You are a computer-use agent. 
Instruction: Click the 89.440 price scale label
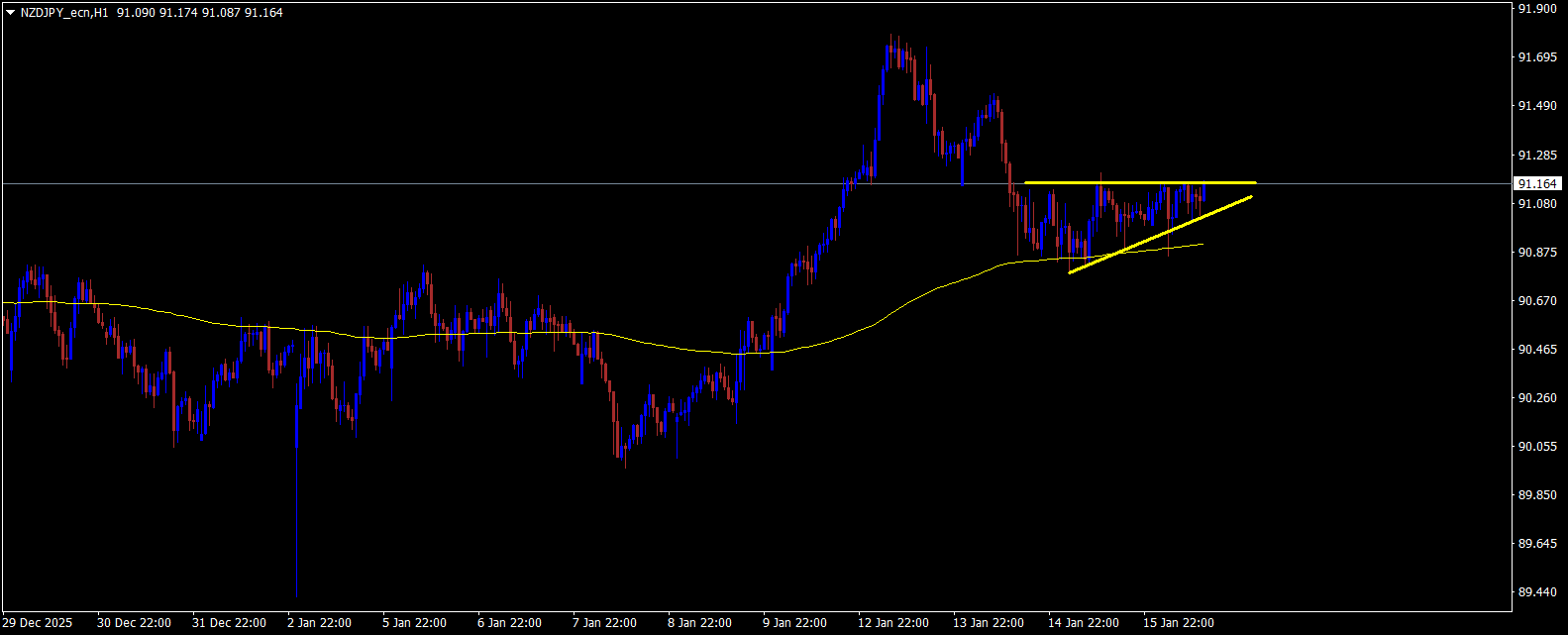point(1538,592)
